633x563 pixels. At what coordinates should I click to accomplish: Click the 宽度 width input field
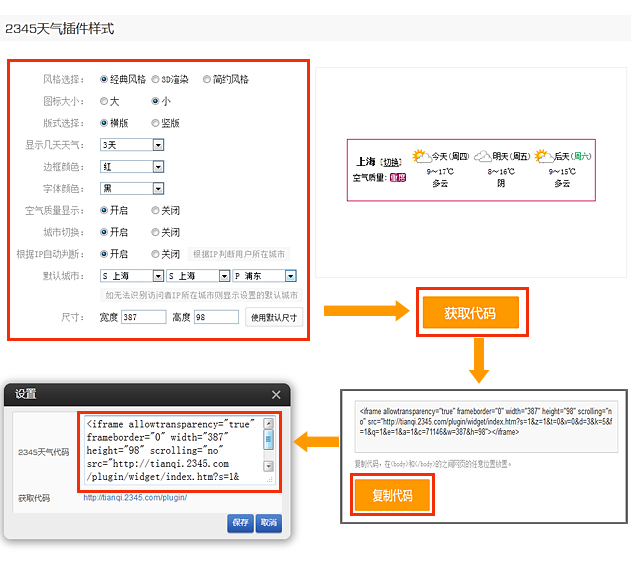pyautogui.click(x=143, y=317)
